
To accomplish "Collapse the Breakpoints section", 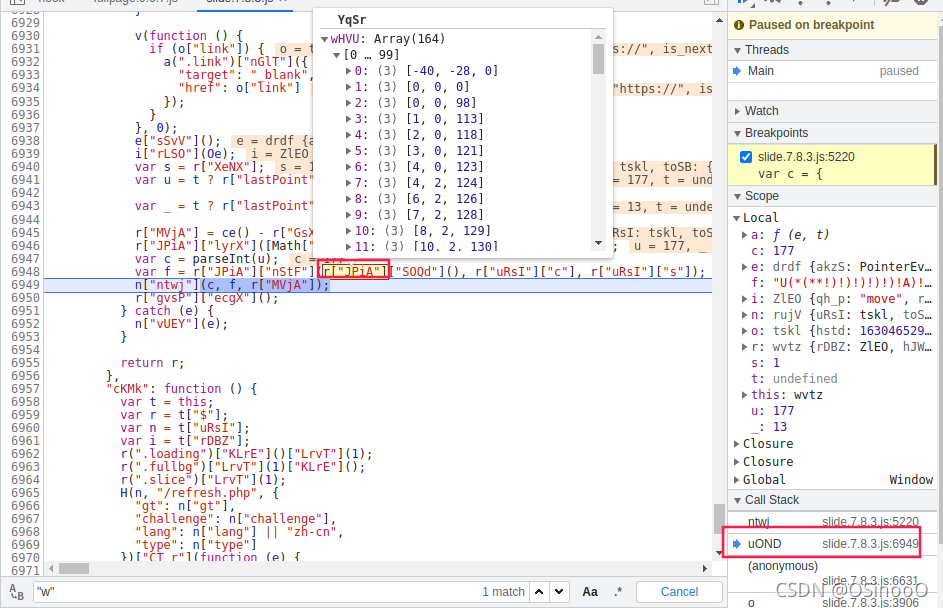I will point(737,134).
